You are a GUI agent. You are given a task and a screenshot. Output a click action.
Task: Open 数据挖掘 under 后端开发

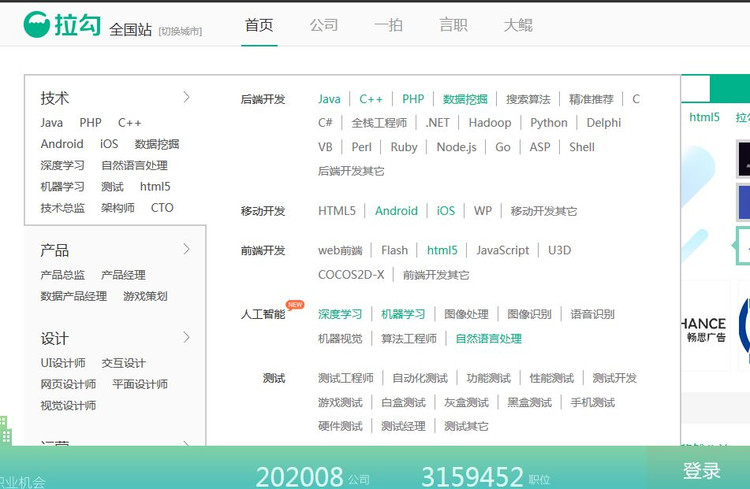tap(465, 99)
